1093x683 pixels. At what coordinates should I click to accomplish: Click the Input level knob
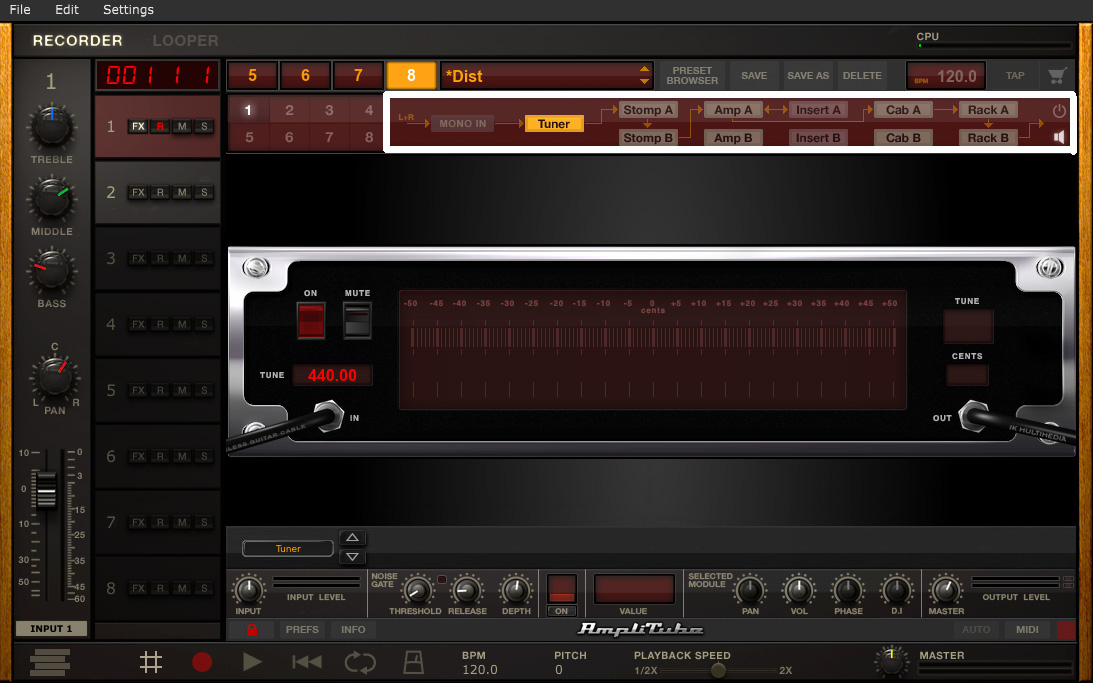[248, 590]
